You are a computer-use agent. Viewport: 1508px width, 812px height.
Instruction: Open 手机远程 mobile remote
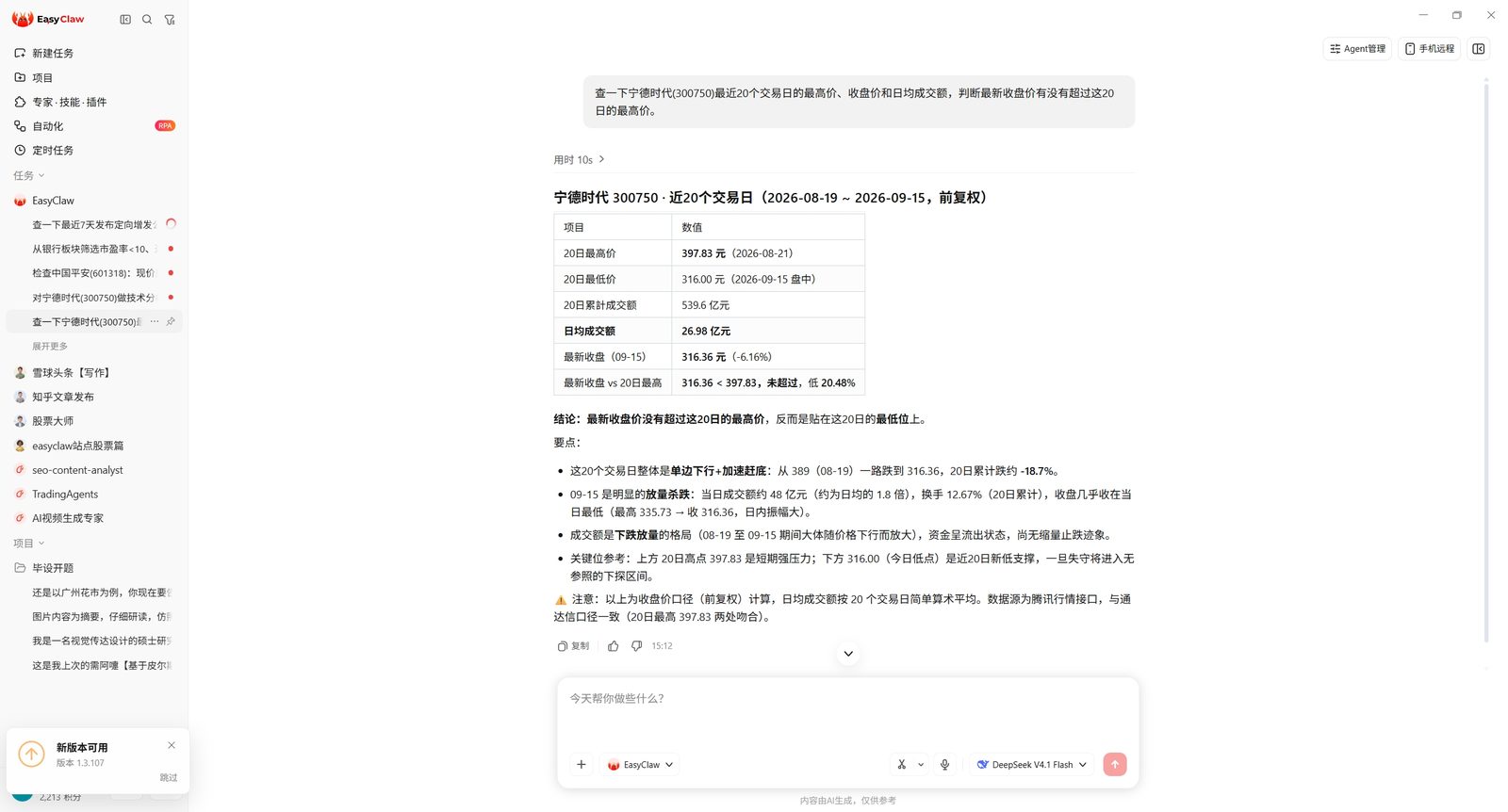pos(1430,49)
